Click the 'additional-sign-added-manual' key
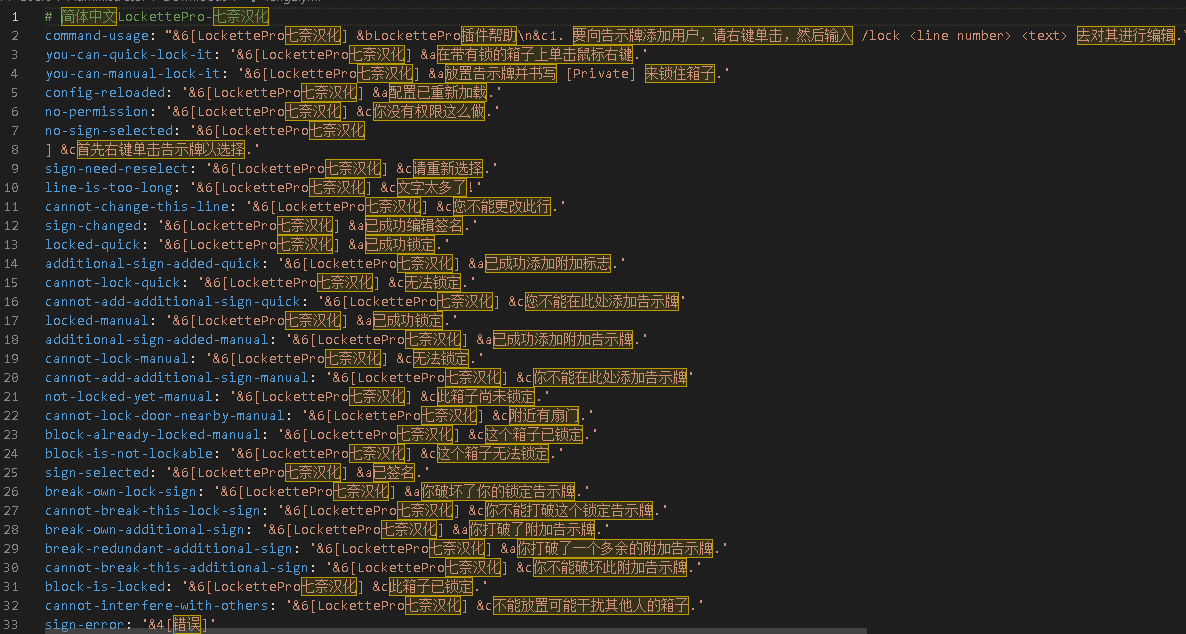 [157, 339]
